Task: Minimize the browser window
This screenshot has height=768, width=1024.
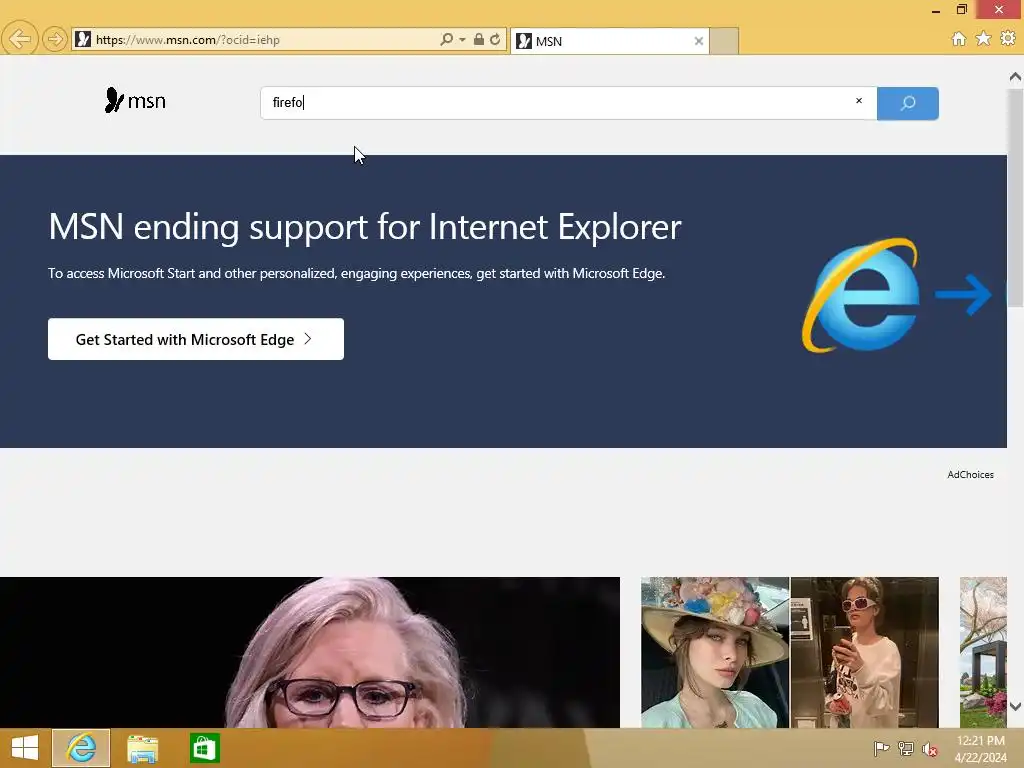Action: 936,10
